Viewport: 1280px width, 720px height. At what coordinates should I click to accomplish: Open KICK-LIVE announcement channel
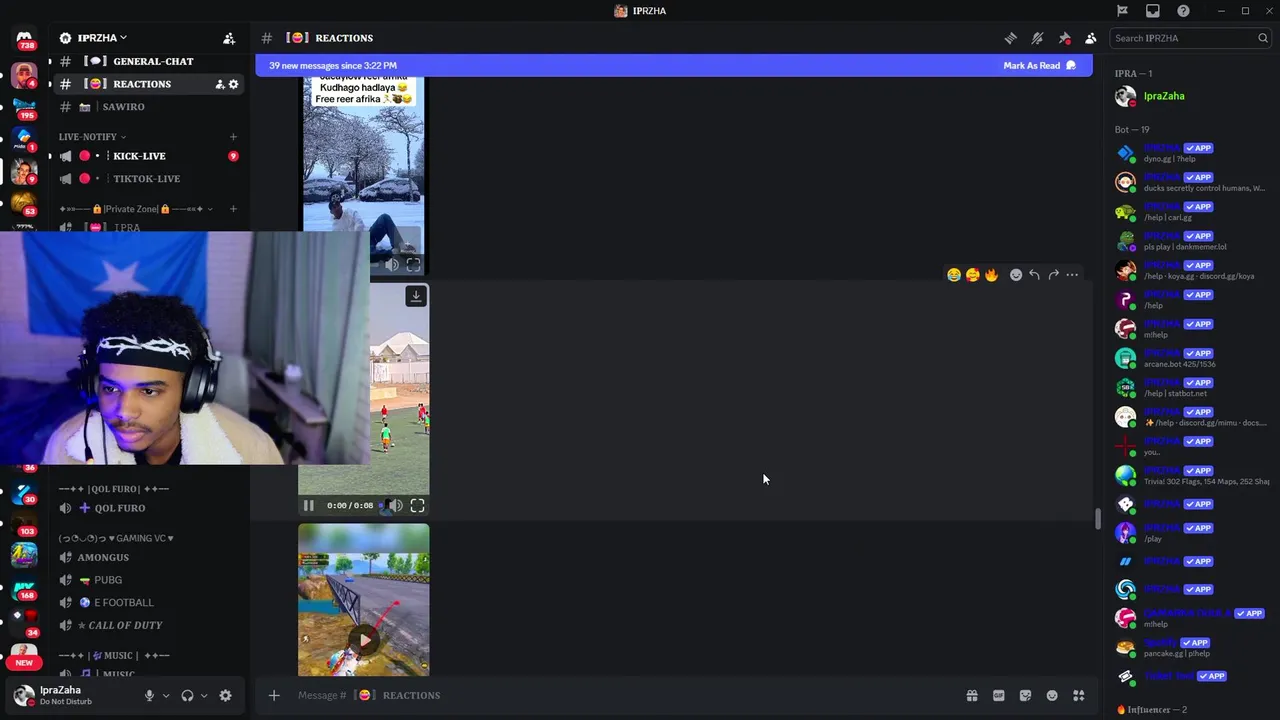point(148,156)
